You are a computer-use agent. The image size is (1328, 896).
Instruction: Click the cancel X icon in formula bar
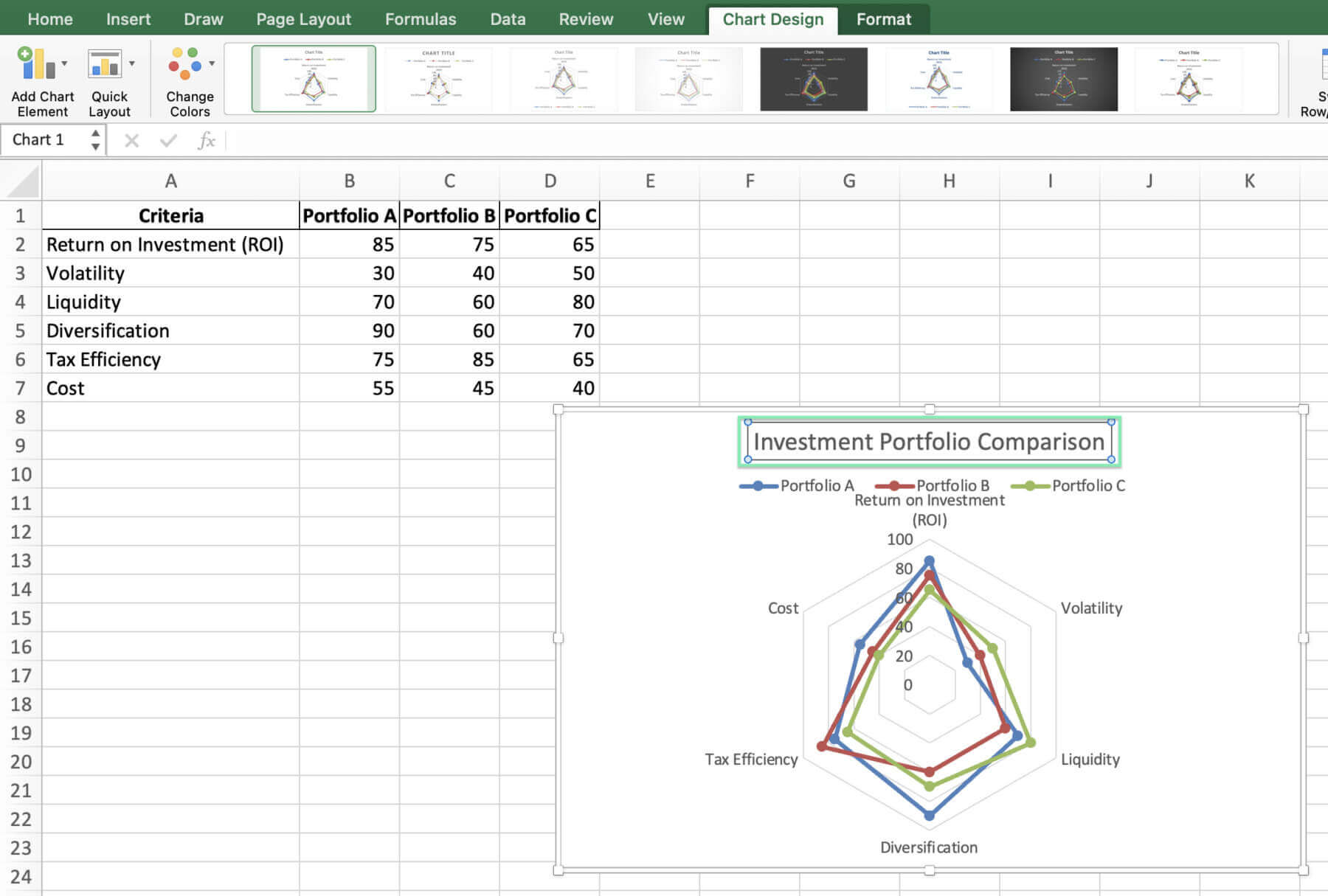(x=131, y=140)
